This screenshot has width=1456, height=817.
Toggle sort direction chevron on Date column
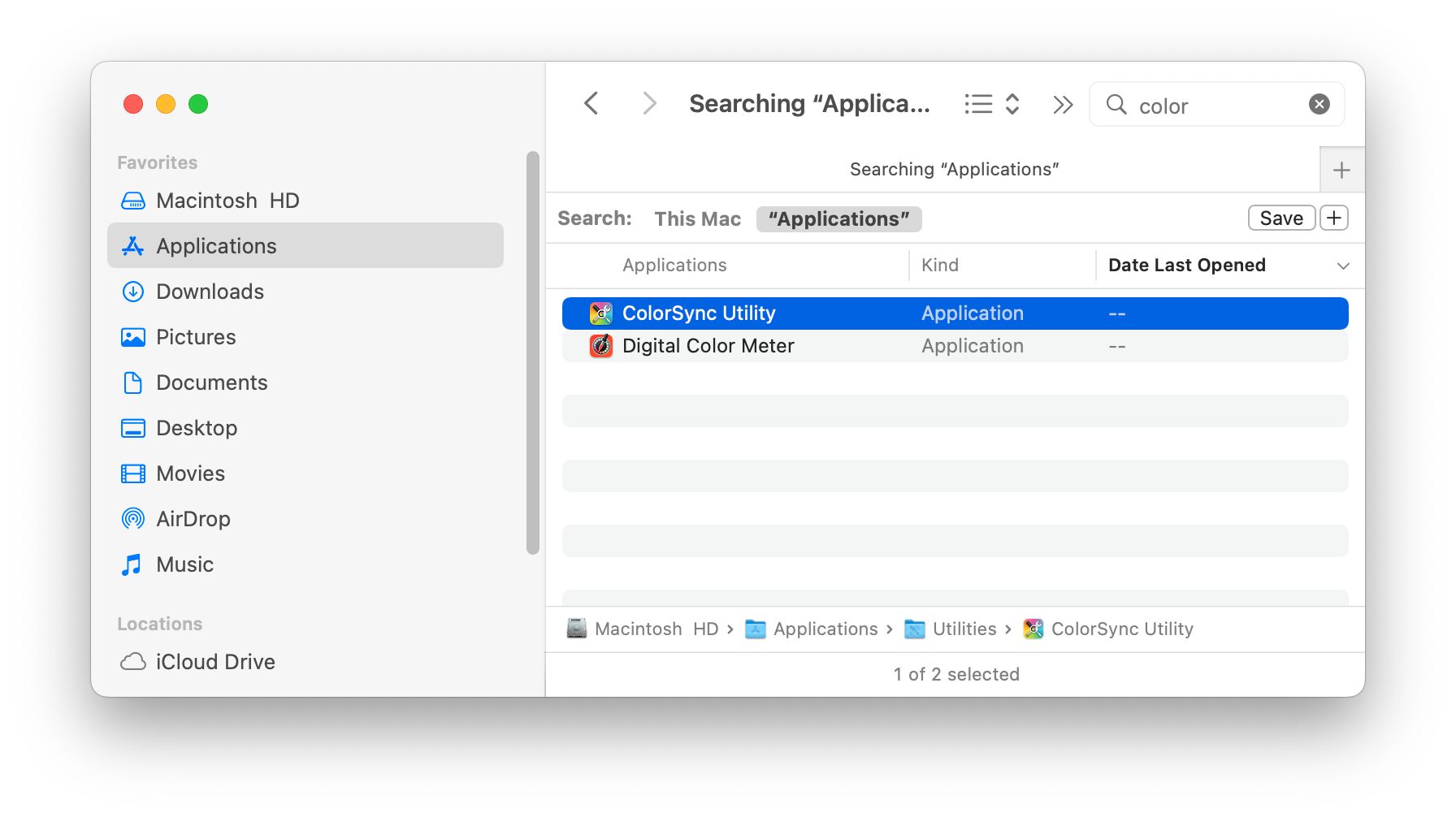point(1343,266)
